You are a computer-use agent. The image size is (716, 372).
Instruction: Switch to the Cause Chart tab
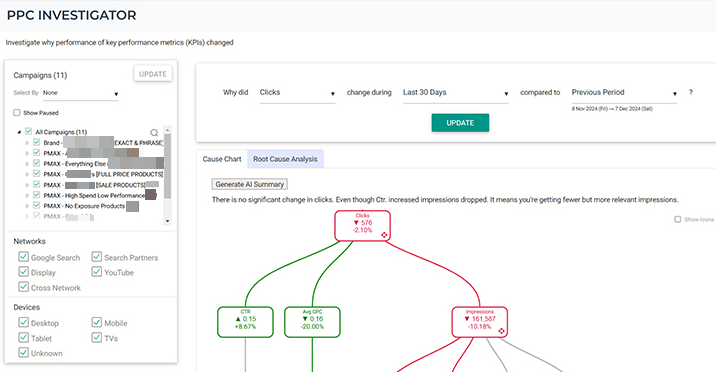pos(222,159)
